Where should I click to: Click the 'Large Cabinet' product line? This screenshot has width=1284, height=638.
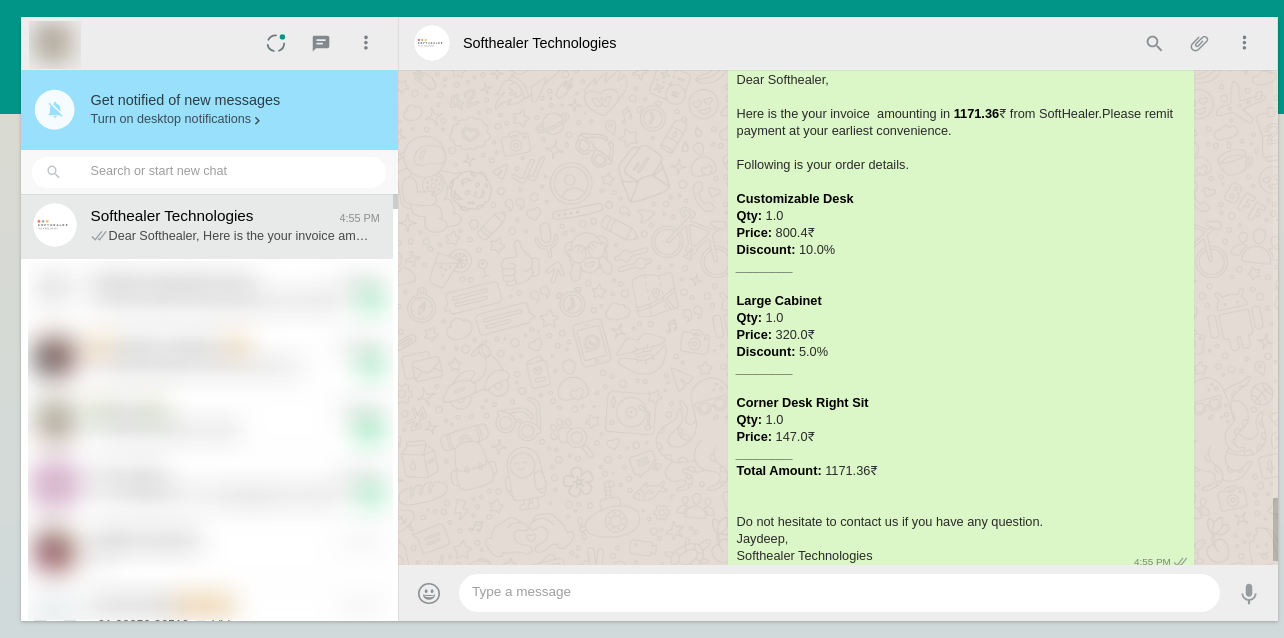[x=779, y=301]
